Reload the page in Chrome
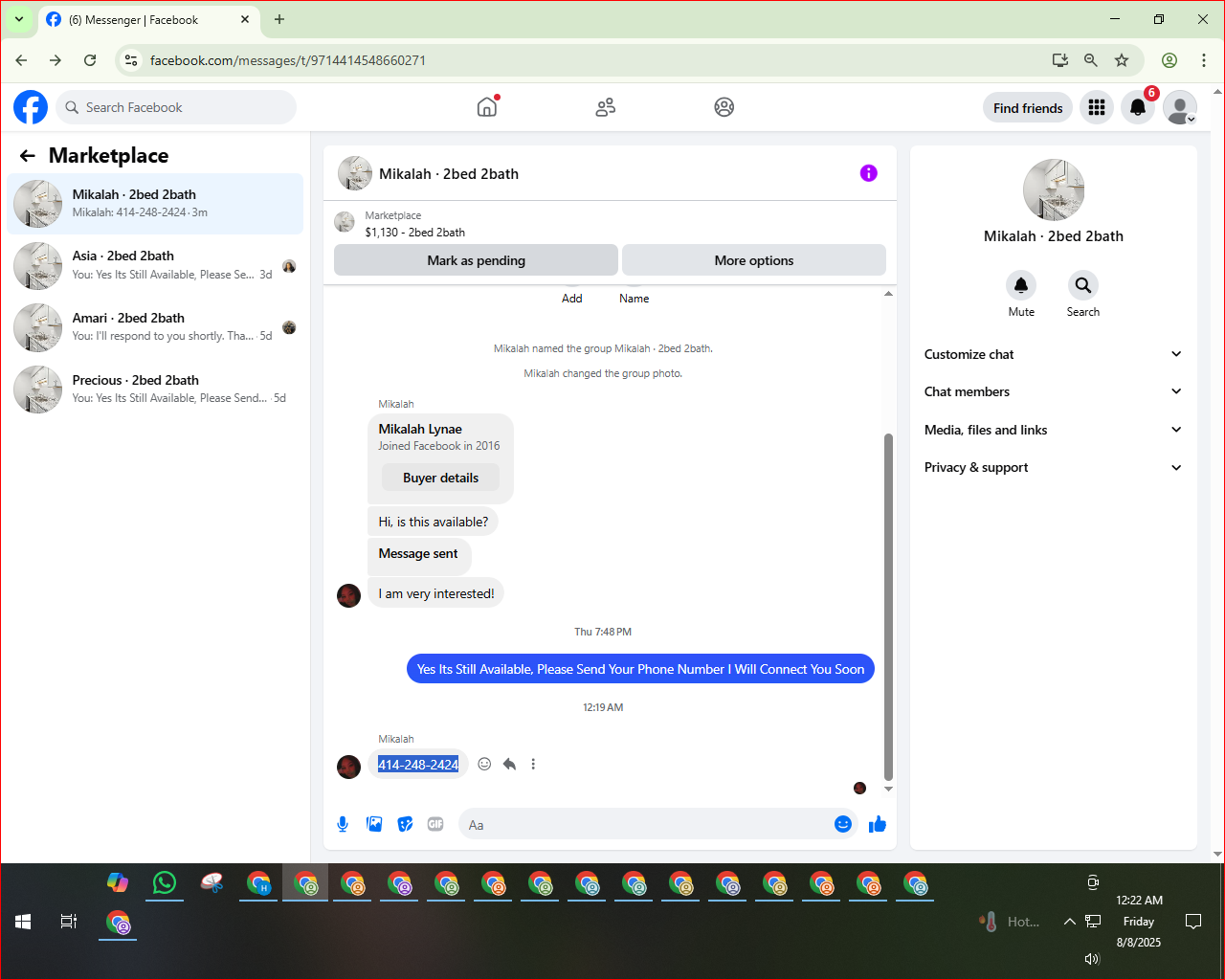 point(90,60)
